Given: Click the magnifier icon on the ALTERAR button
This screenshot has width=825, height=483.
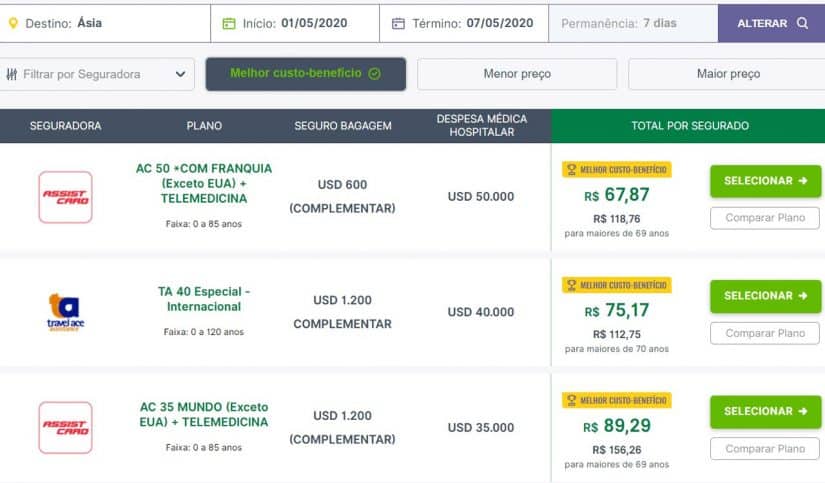Looking at the screenshot, I should coord(802,23).
